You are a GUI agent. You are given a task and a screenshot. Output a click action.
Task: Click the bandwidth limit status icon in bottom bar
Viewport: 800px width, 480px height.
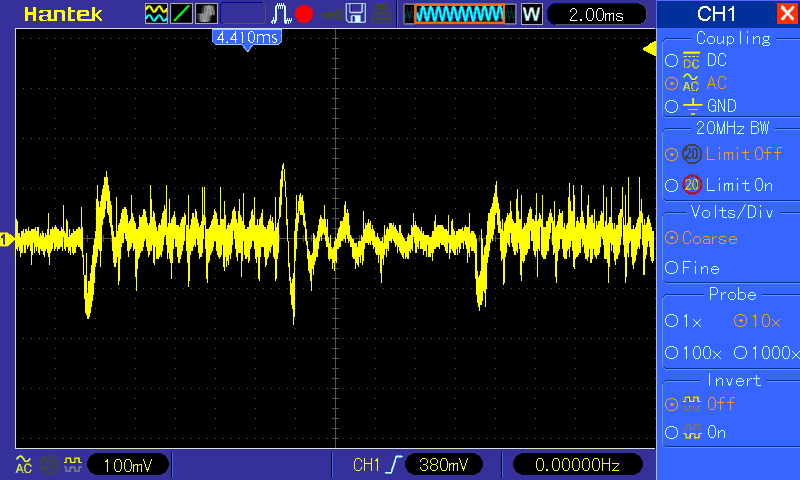(49, 465)
